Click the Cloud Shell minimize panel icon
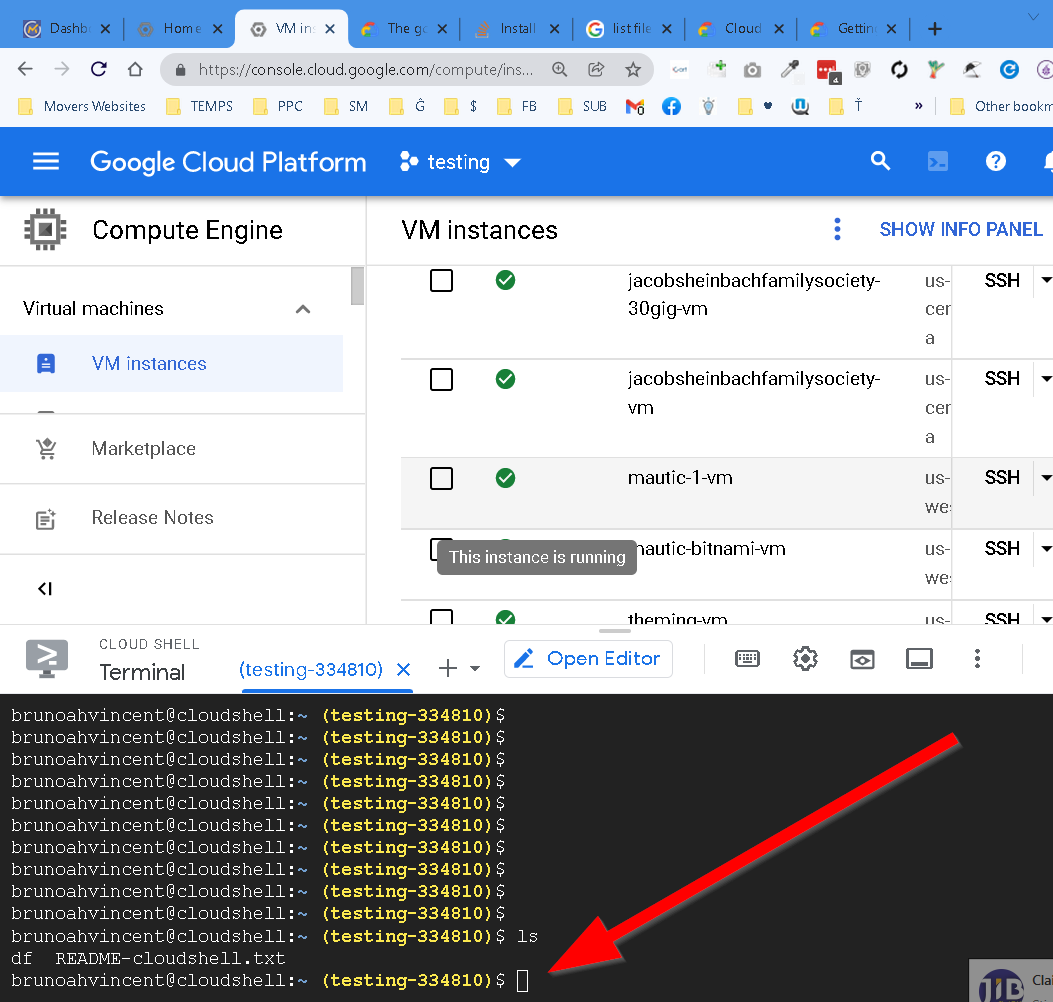Viewport: 1053px width, 1002px height. [x=919, y=659]
